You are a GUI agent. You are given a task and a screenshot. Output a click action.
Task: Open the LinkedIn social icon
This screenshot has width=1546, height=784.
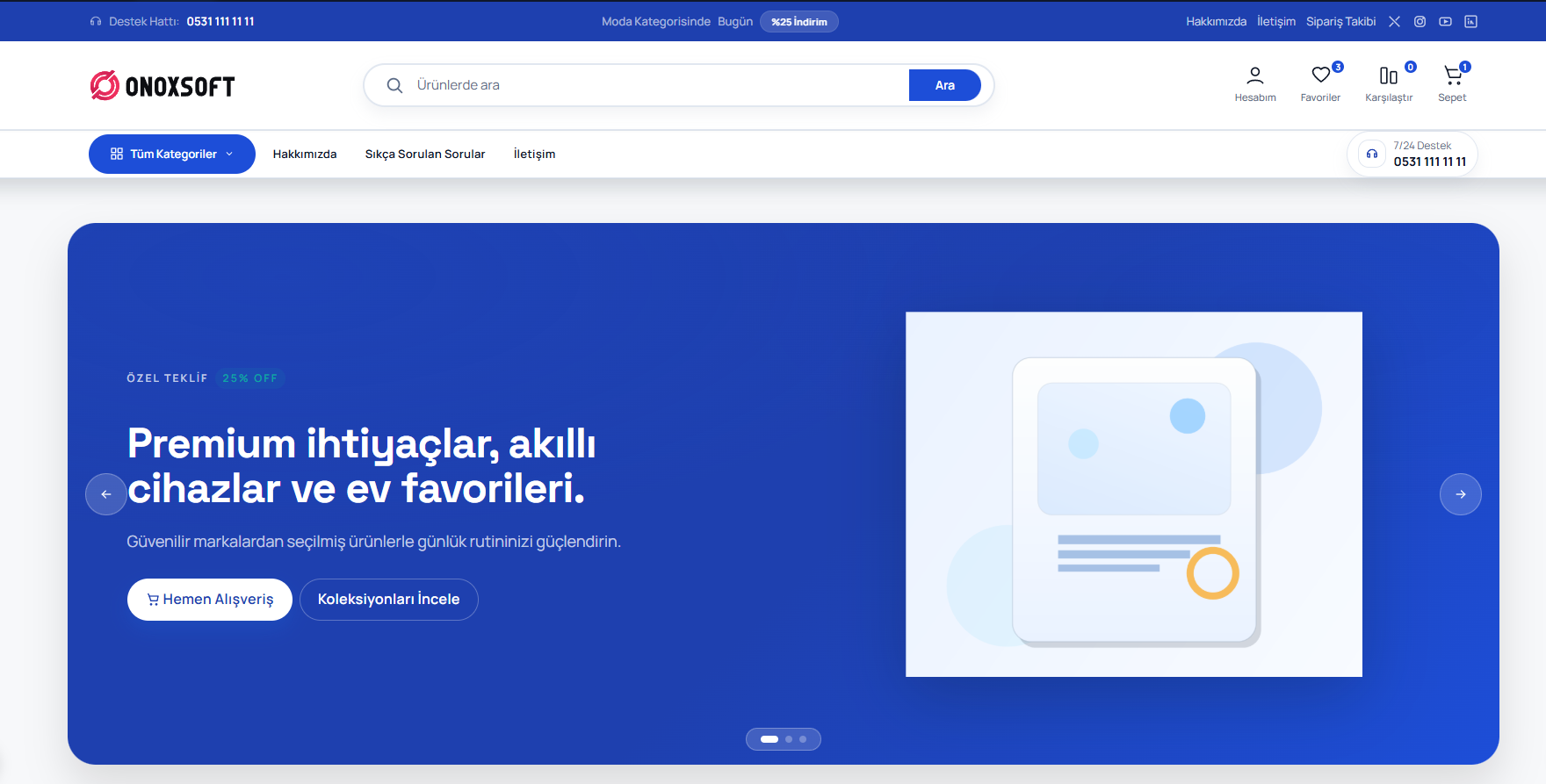click(x=1470, y=22)
